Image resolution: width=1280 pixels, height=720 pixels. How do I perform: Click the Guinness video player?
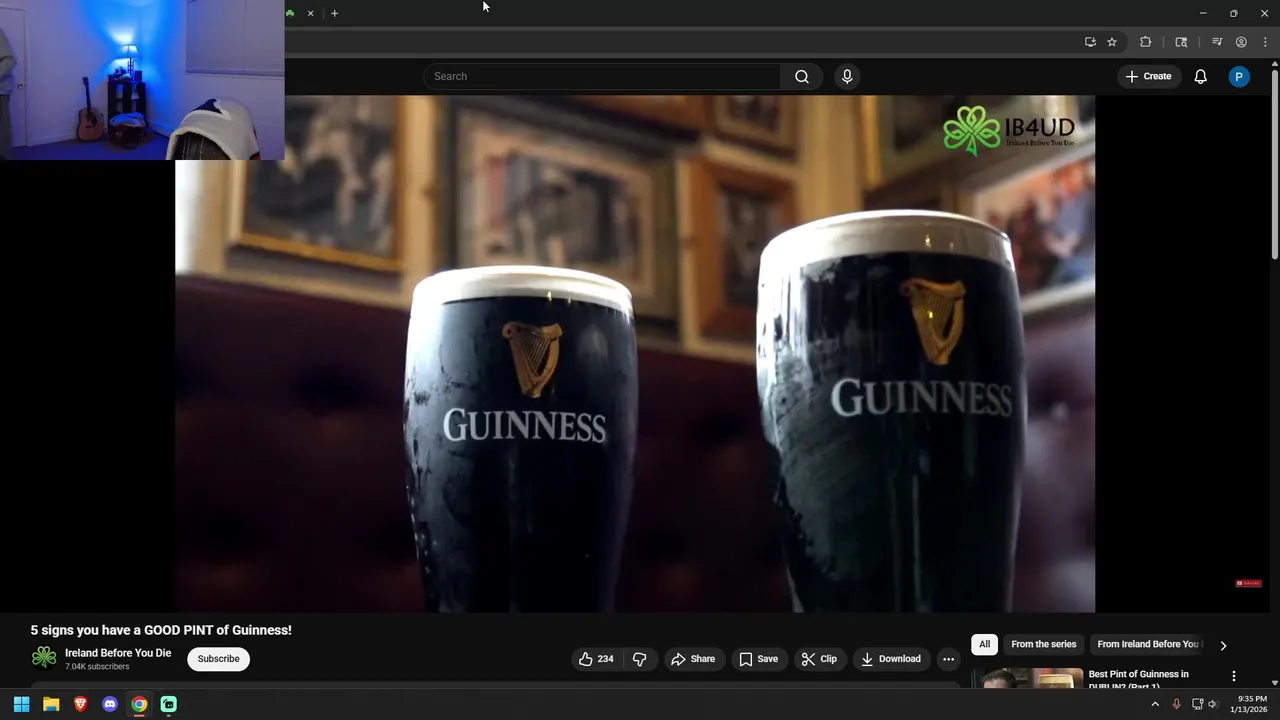point(635,354)
